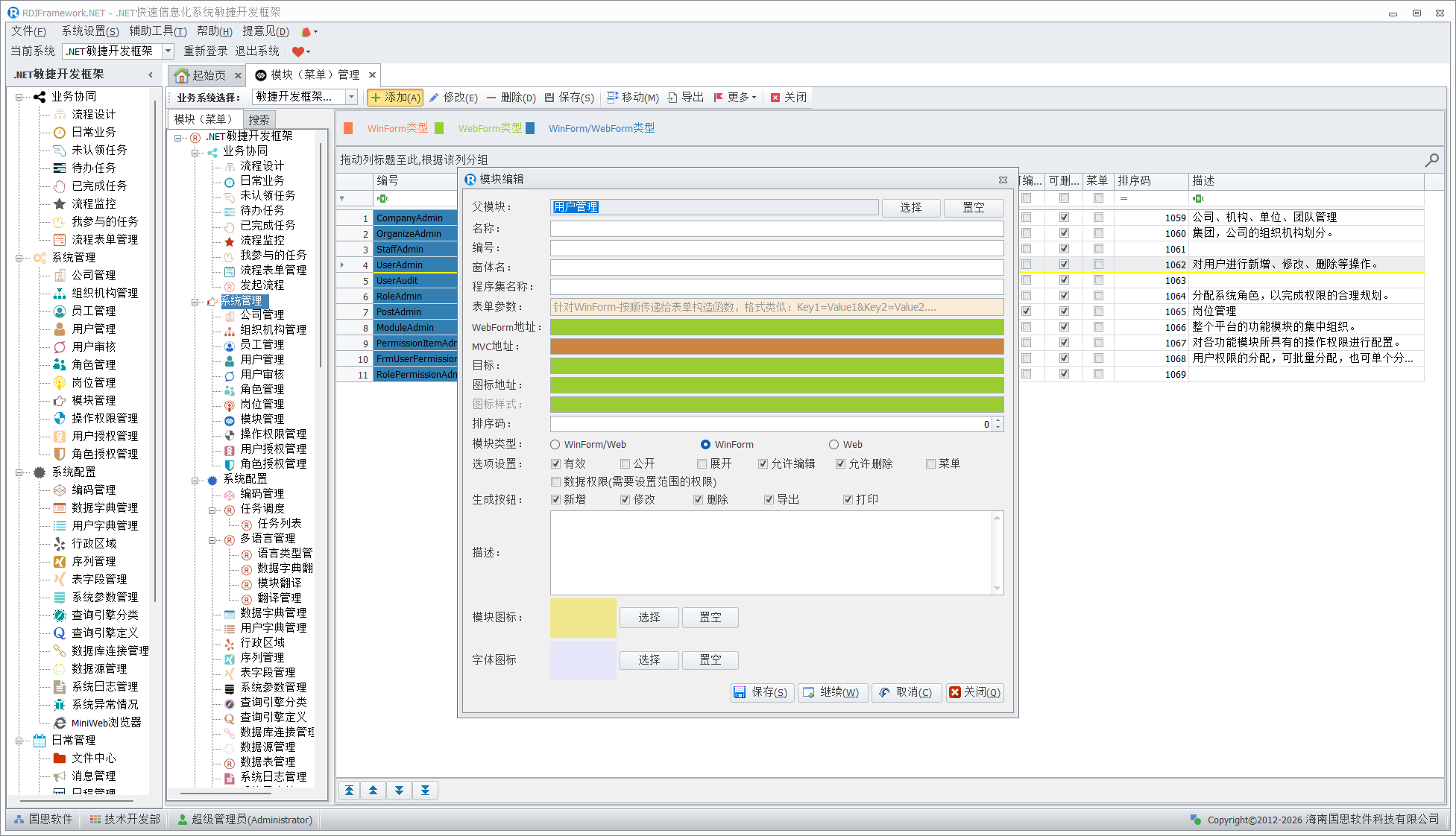
Task: Switch to the 搜索 tab
Action: (259, 119)
